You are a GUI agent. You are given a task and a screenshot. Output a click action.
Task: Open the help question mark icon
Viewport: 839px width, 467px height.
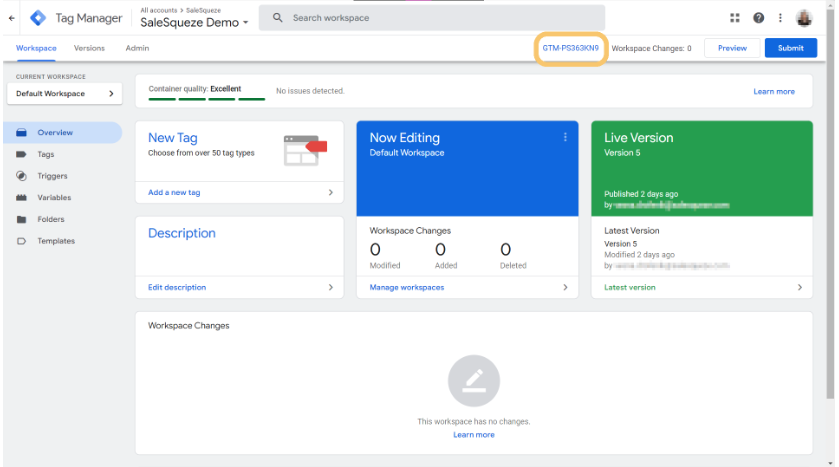[758, 18]
